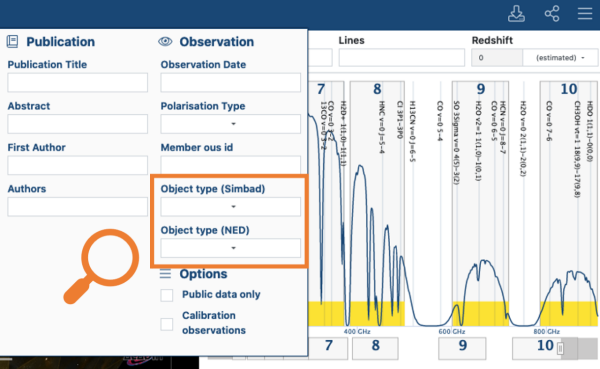Open the Object type (NED) dropdown
The image size is (600, 369).
230,248
